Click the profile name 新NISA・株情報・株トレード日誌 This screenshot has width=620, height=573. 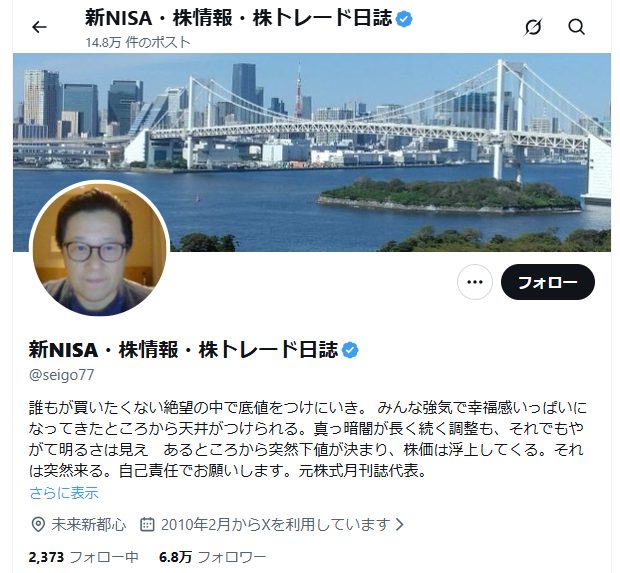(x=183, y=350)
